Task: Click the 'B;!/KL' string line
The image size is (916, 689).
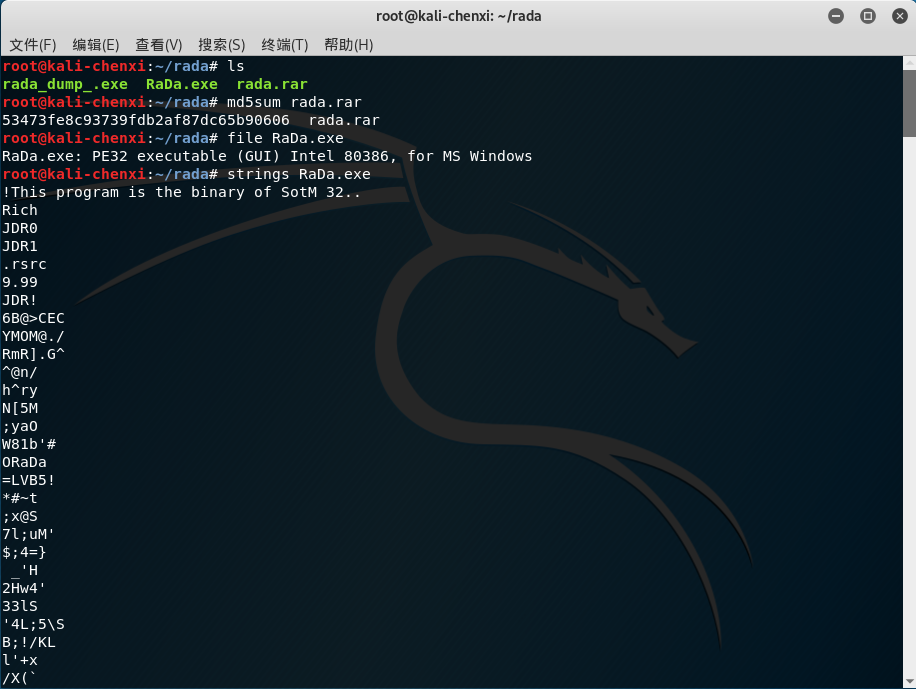Action: (29, 643)
